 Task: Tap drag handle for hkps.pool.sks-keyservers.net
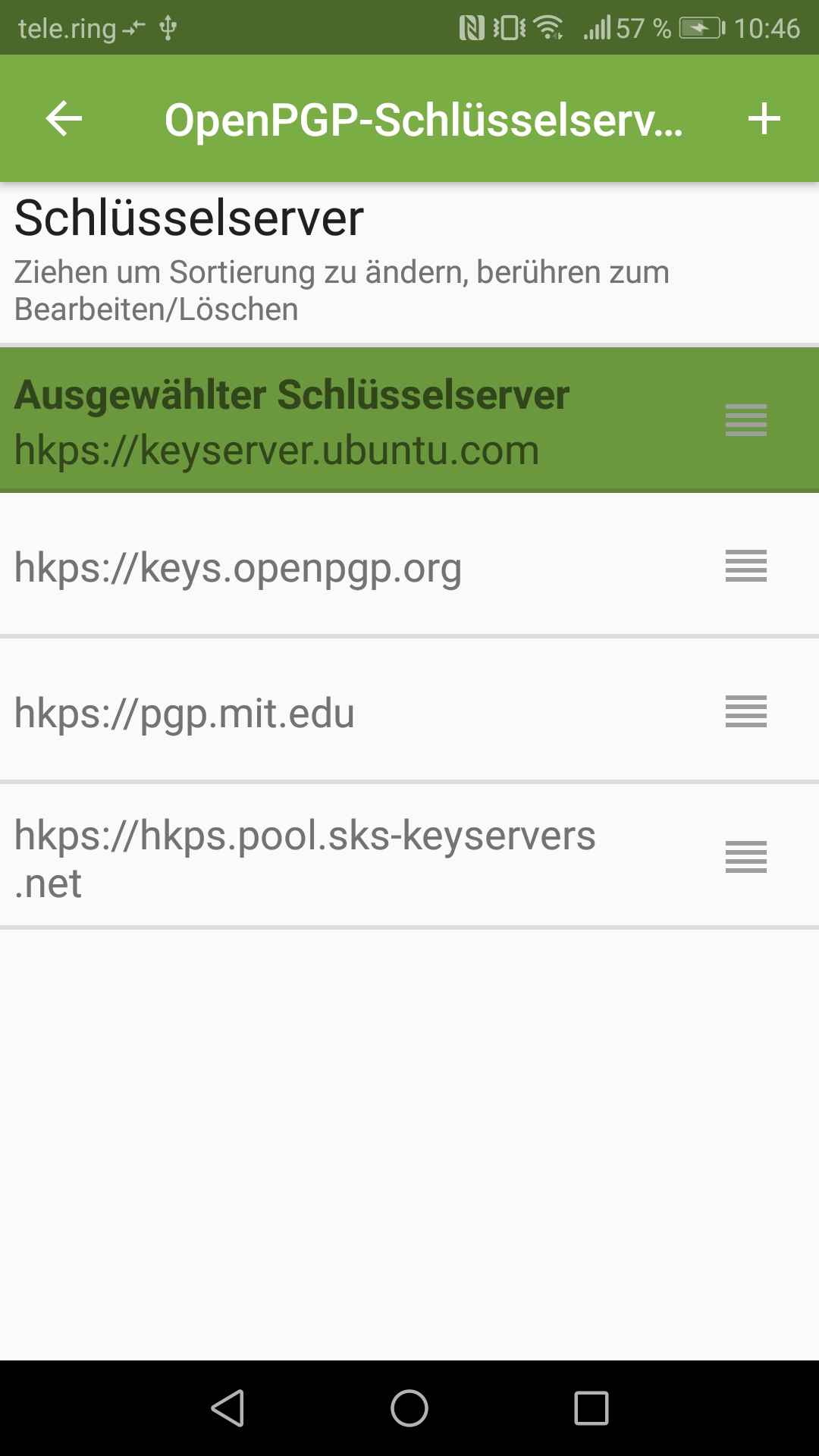tap(746, 857)
